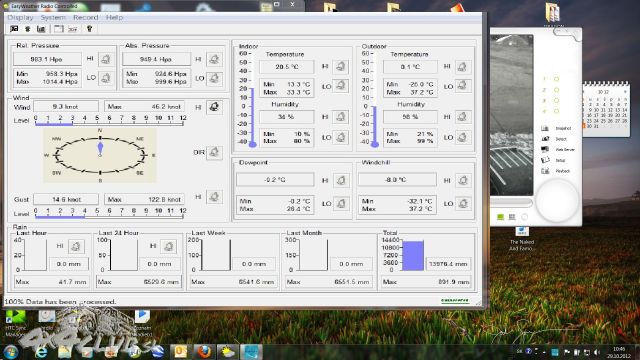Toggle Indoor Temperature LO alarm bell
The width and height of the screenshot is (640, 360).
tap(341, 86)
